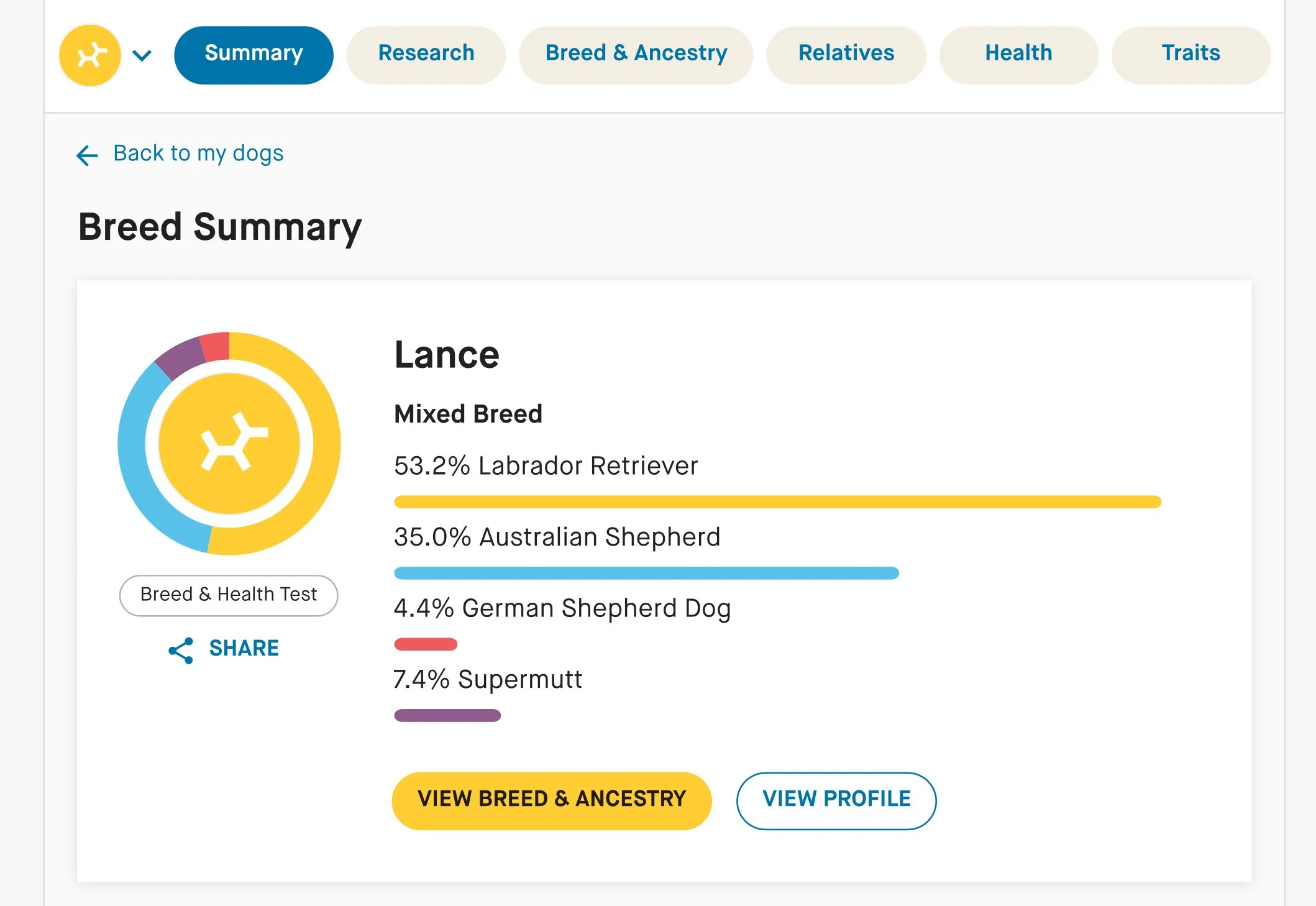Select the Health tab
The width and height of the screenshot is (1316, 906).
click(1018, 55)
